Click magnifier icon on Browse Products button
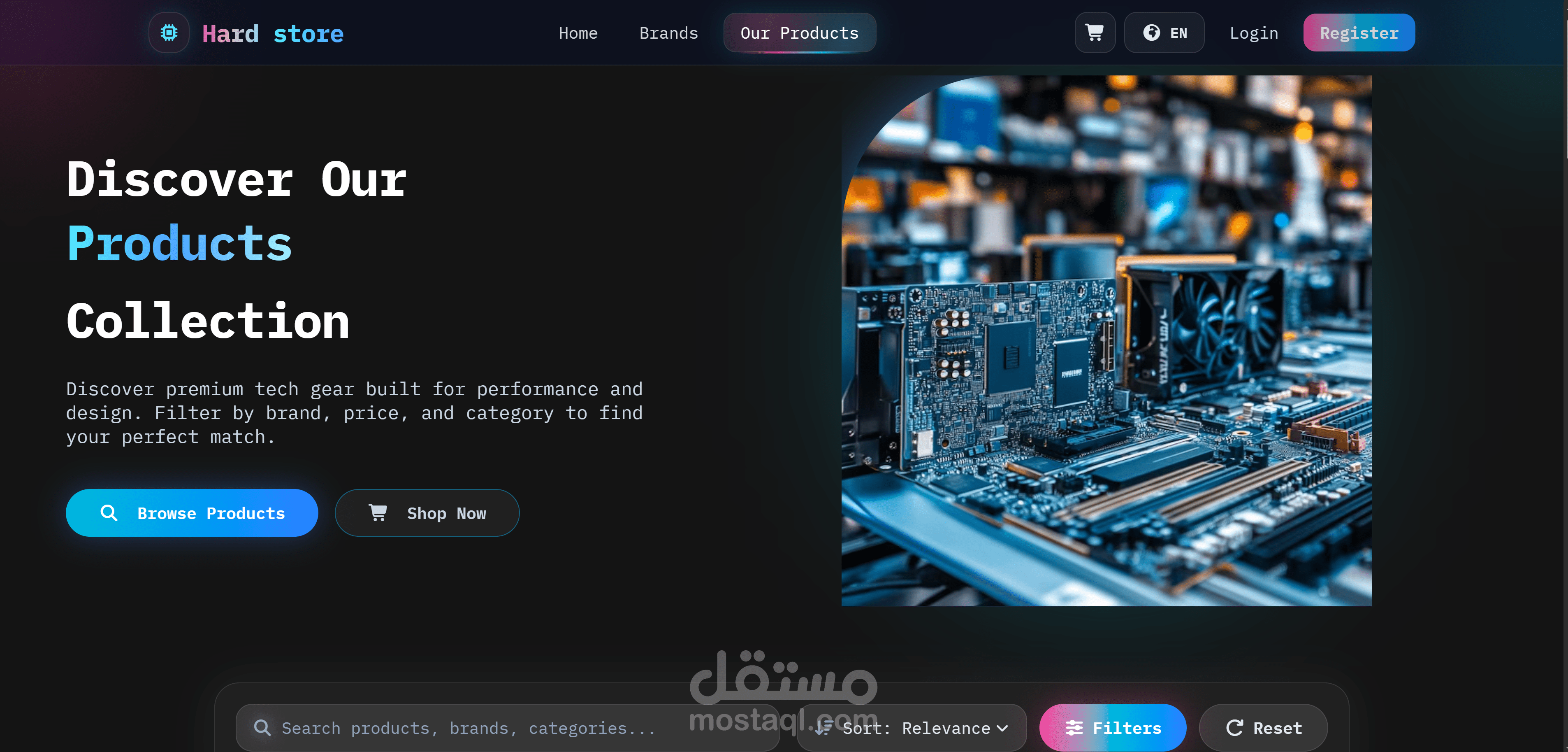 point(109,513)
